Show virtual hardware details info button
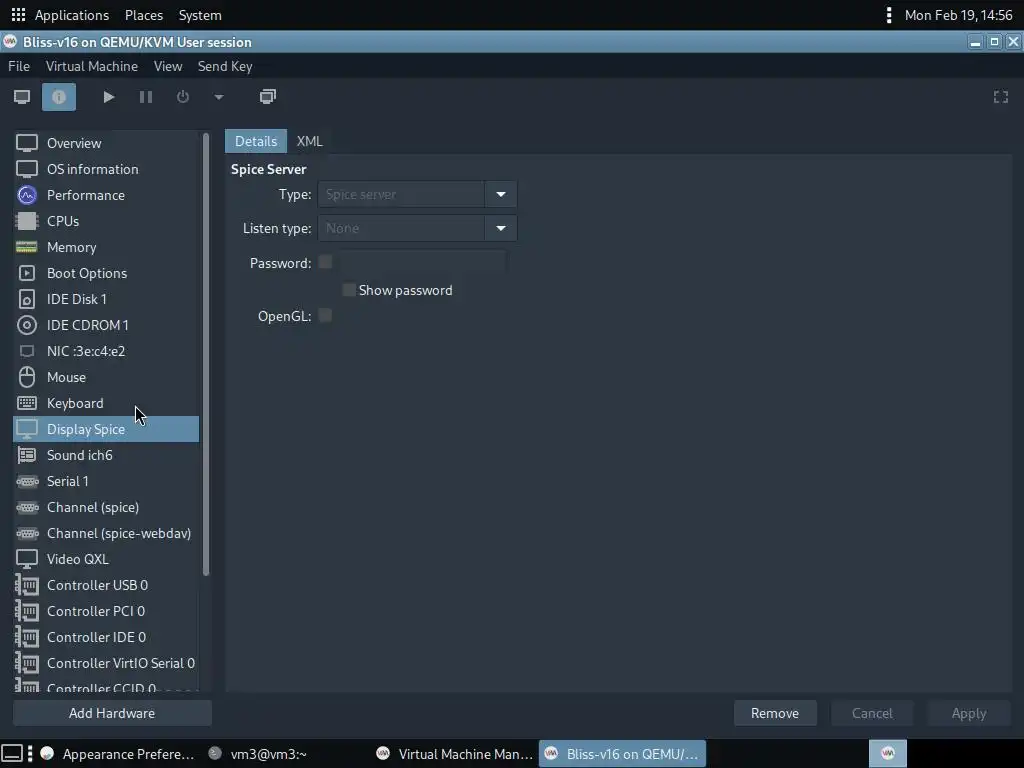1024x768 pixels. point(59,97)
